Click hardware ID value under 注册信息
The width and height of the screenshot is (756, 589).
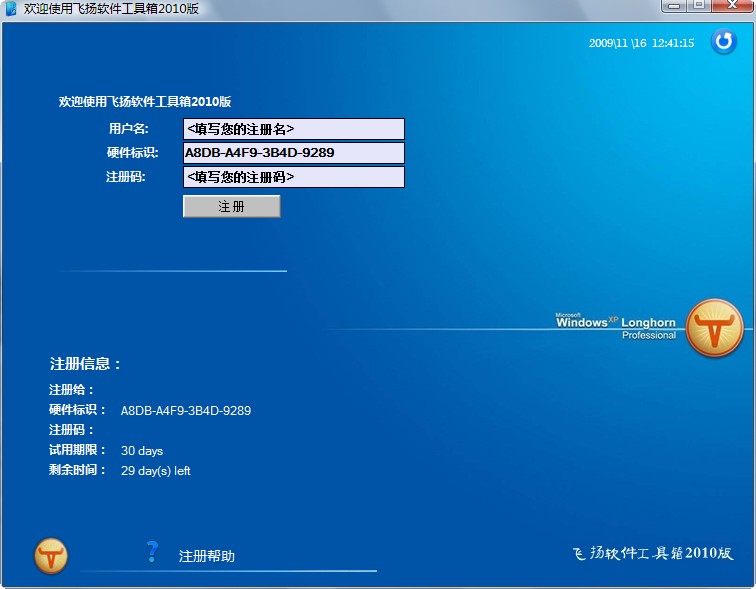tap(186, 411)
